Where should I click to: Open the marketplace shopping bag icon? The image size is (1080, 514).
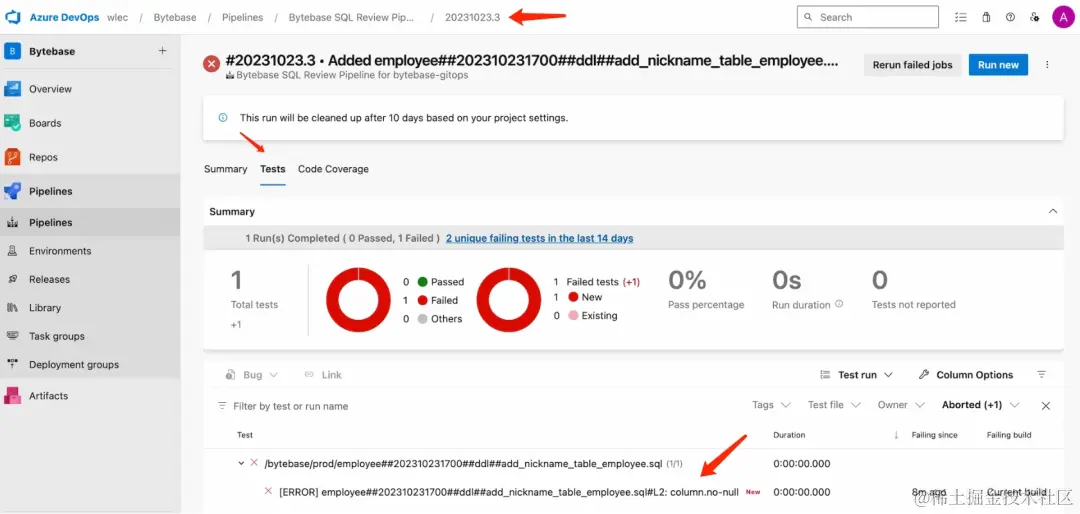tap(986, 17)
